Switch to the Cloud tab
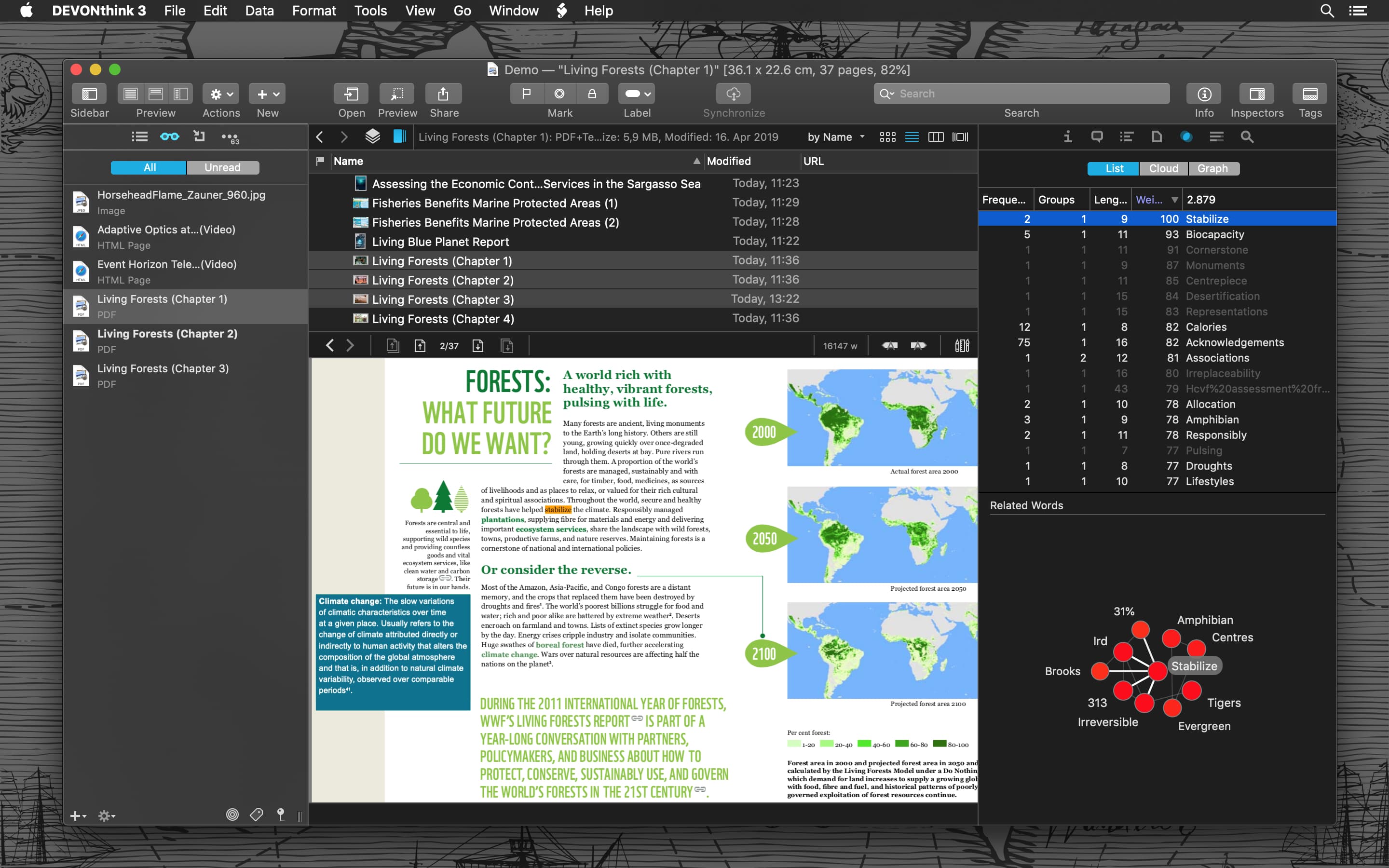 [x=1163, y=168]
